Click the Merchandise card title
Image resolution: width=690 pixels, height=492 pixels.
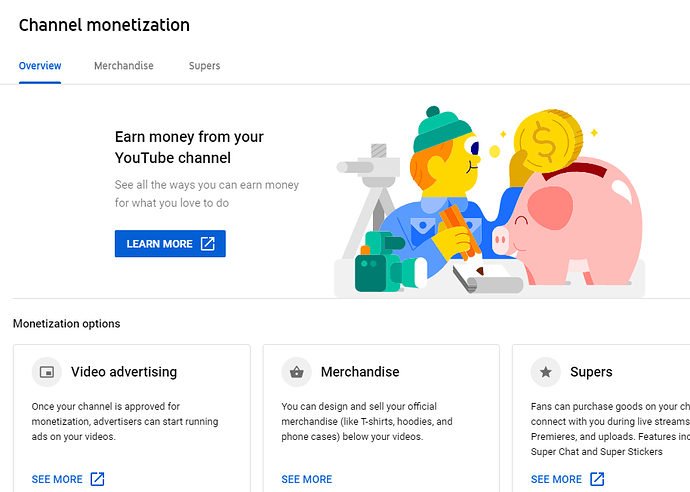click(360, 372)
